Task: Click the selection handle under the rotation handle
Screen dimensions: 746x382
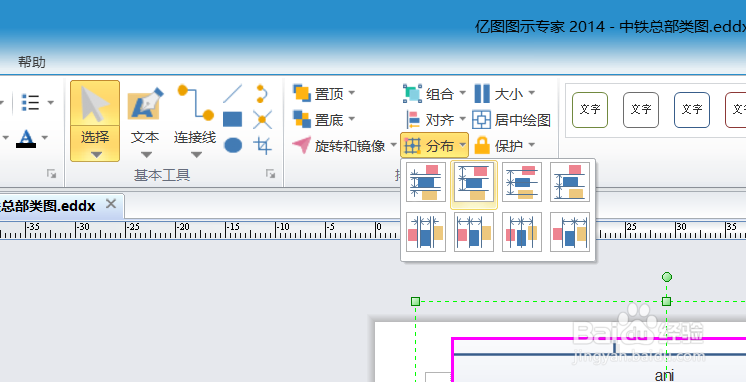Action: (667, 301)
